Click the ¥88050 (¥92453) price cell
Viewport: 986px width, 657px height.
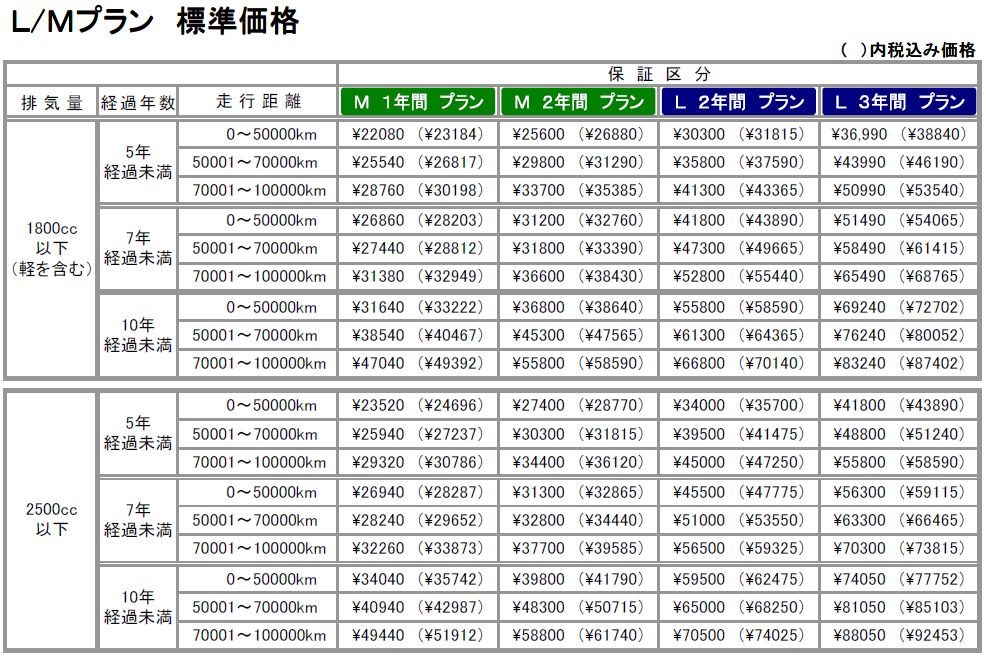coord(899,635)
